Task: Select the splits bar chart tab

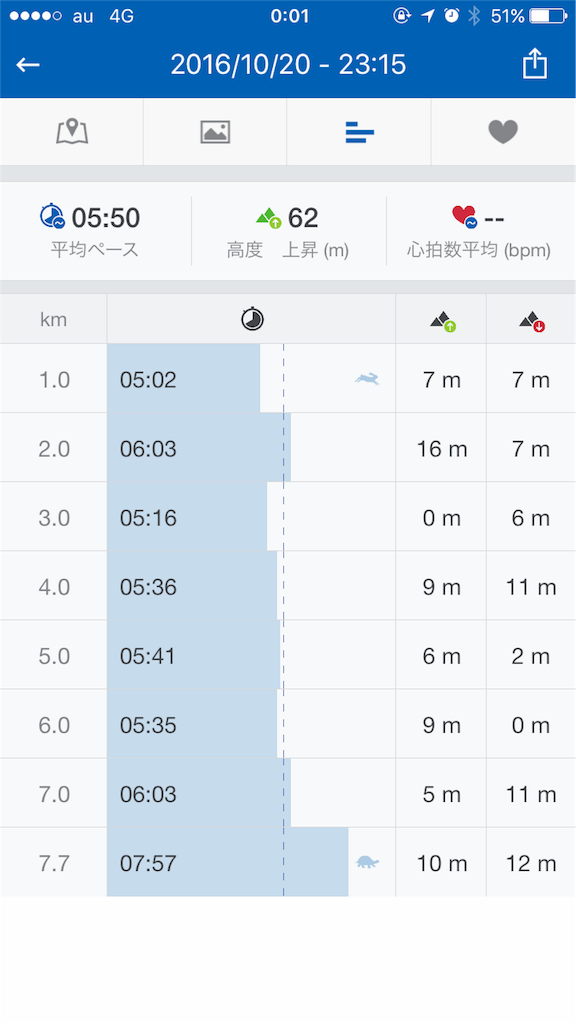Action: pyautogui.click(x=359, y=132)
